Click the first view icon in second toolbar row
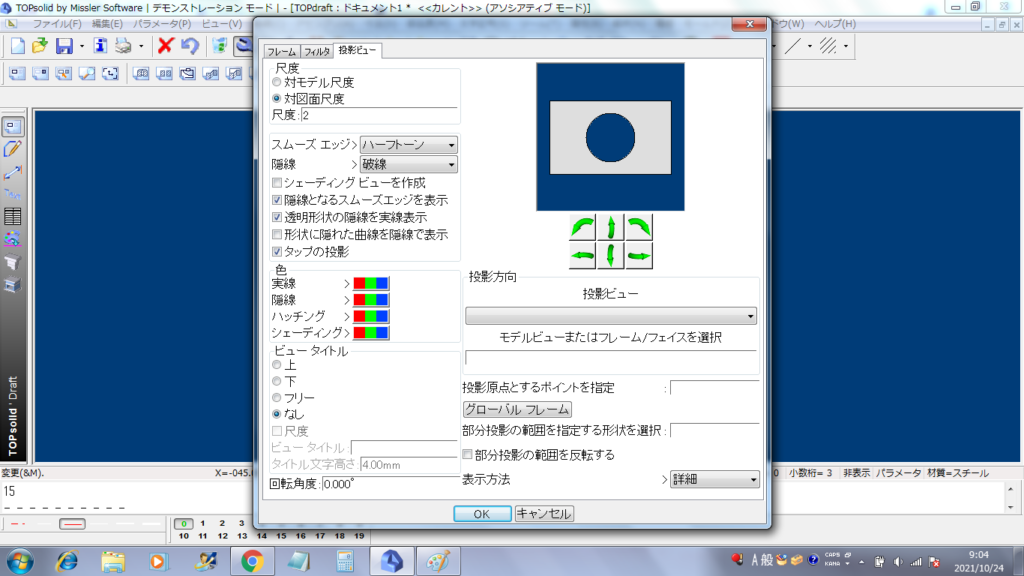The image size is (1024, 576). [x=18, y=73]
